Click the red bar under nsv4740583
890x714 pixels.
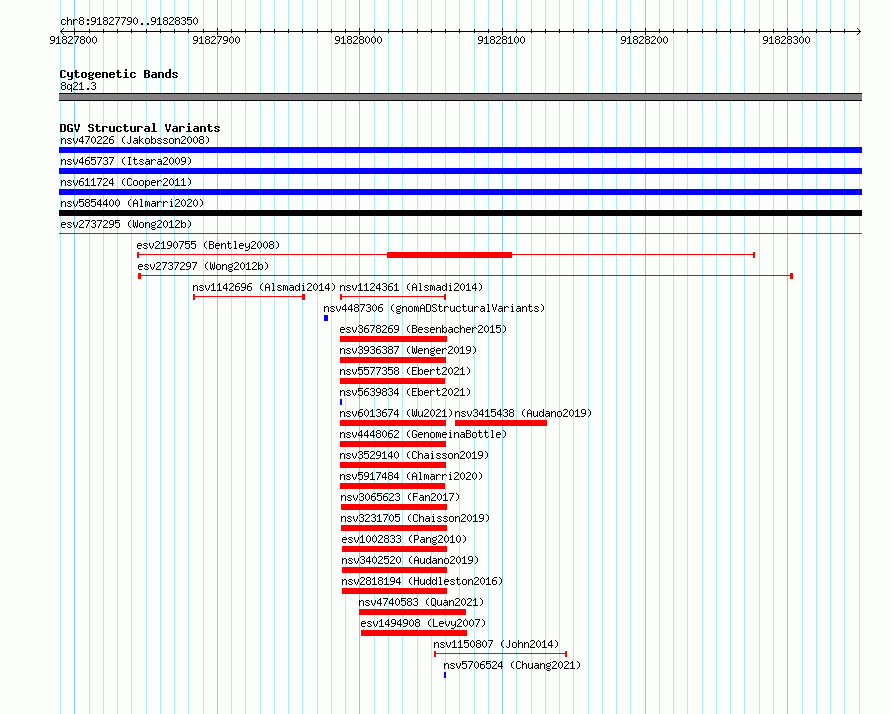coord(413,612)
